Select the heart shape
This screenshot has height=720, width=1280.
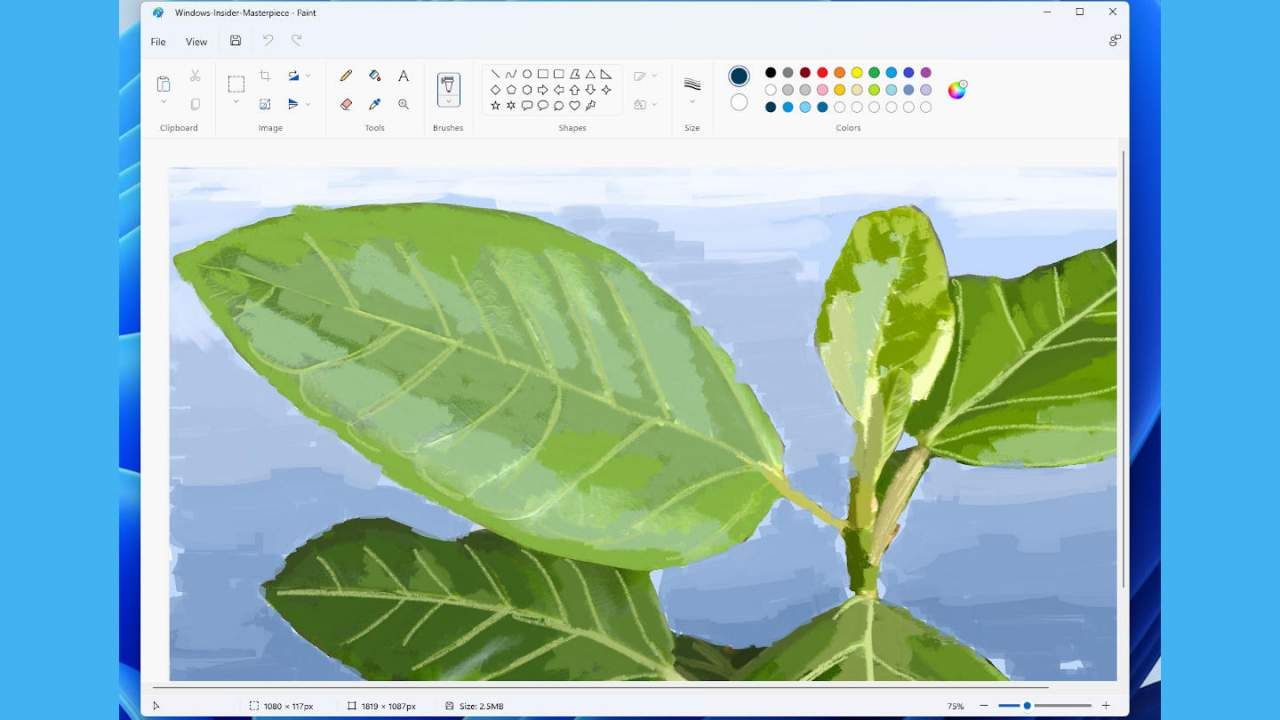[x=574, y=105]
